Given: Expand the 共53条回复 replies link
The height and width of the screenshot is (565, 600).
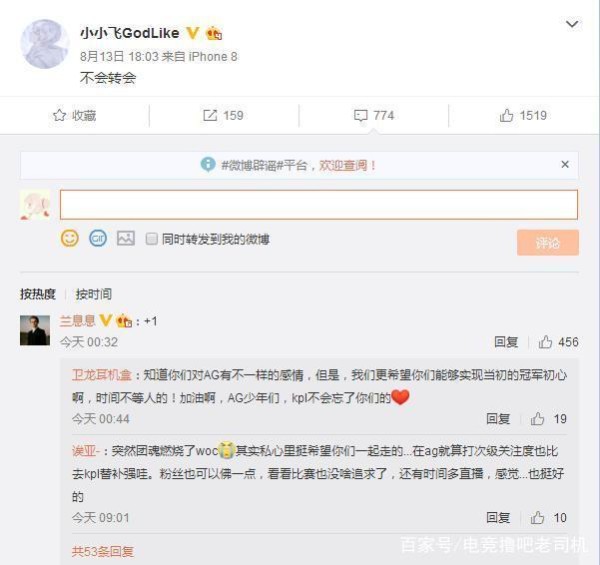Looking at the screenshot, I should coord(103,551).
